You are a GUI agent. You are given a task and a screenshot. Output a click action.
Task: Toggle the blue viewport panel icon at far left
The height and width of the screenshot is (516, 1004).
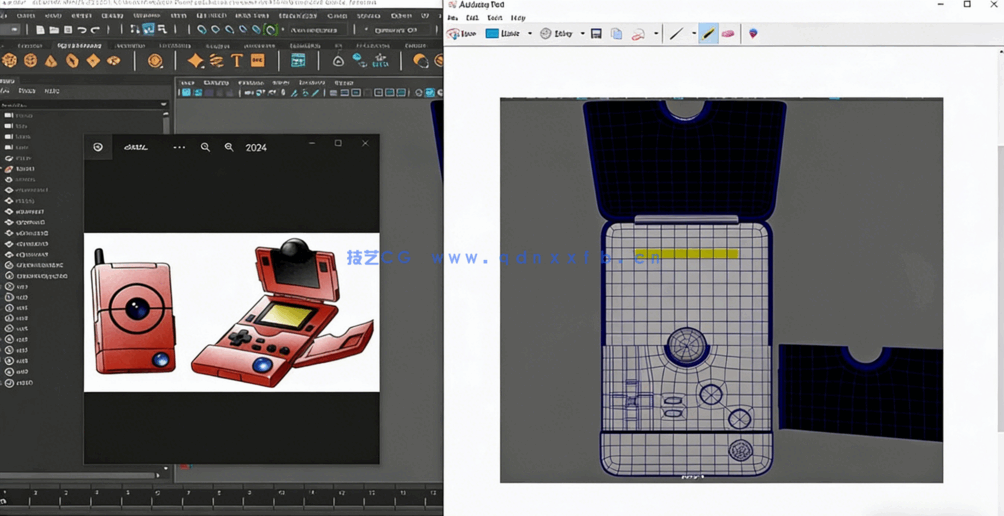coord(186,93)
